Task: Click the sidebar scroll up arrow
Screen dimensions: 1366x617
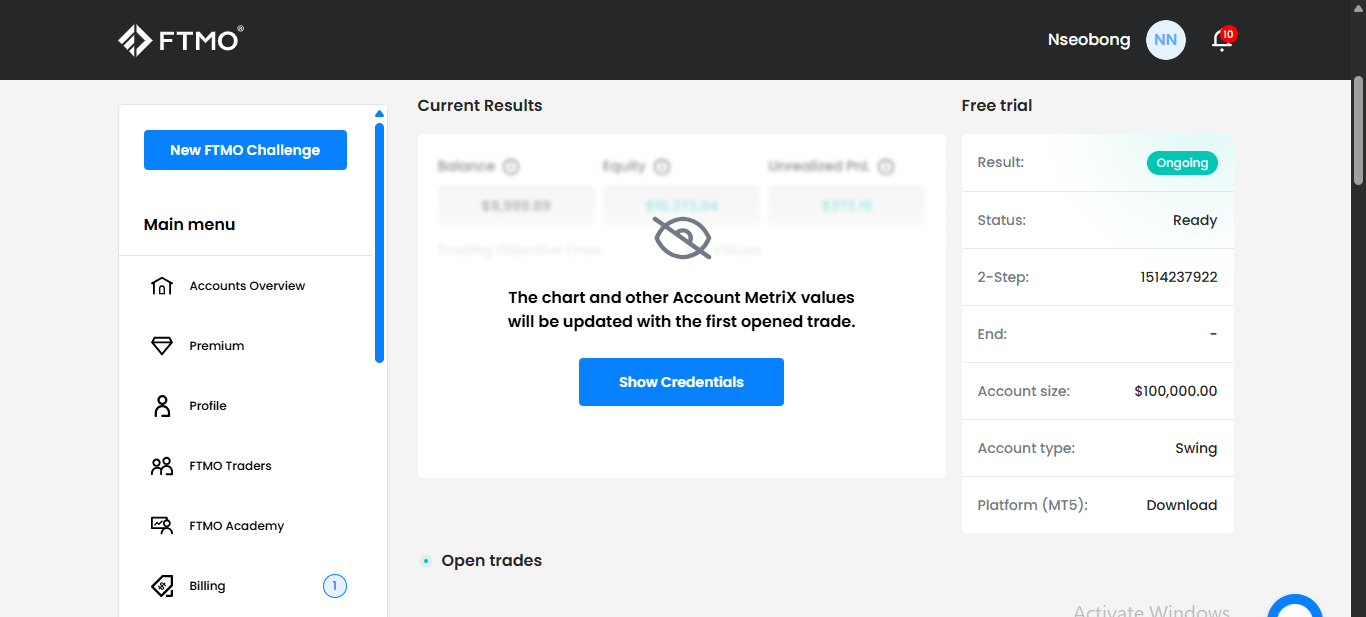Action: pos(379,113)
